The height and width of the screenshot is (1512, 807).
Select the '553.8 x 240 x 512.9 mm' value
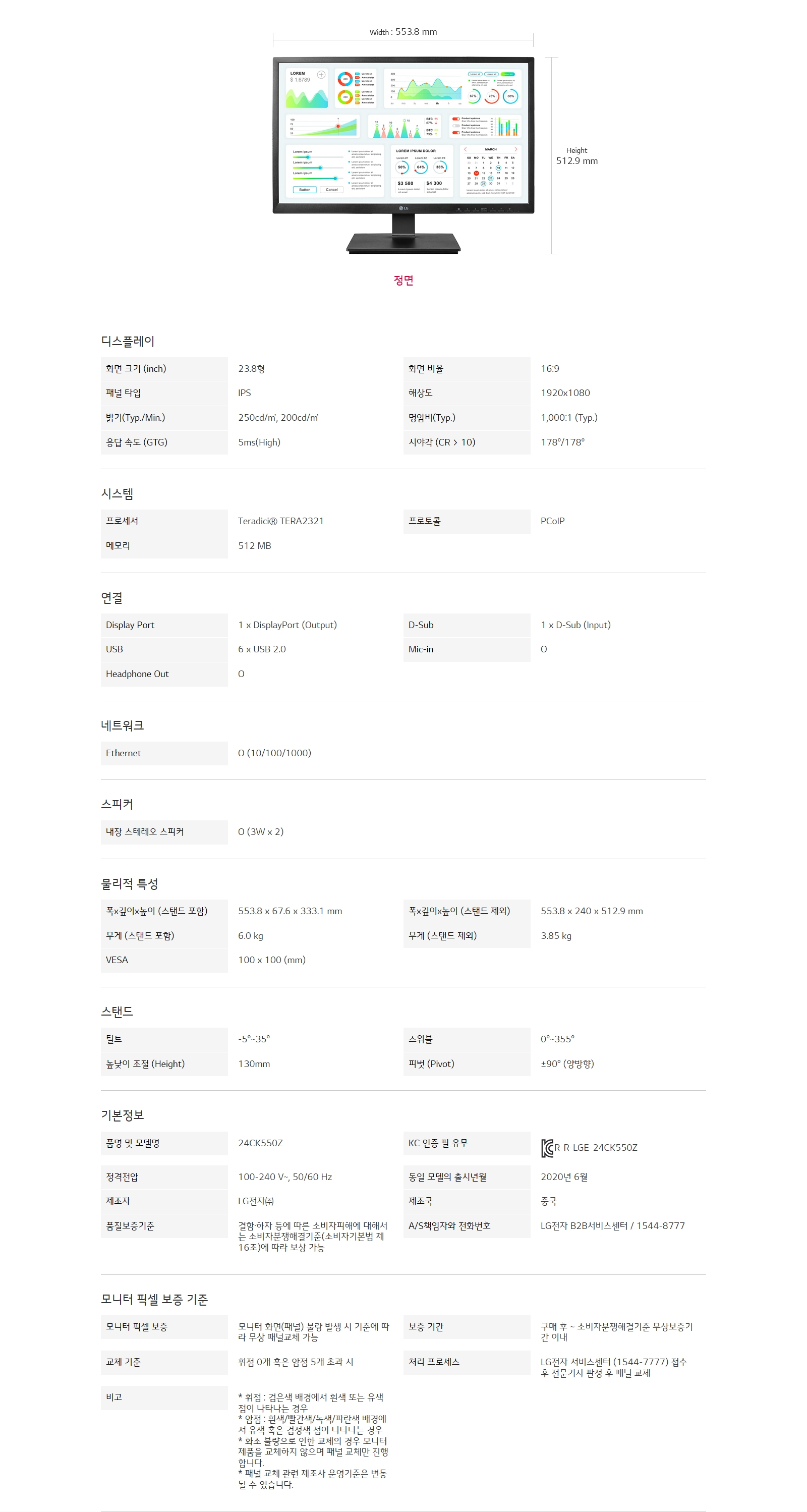pos(592,911)
